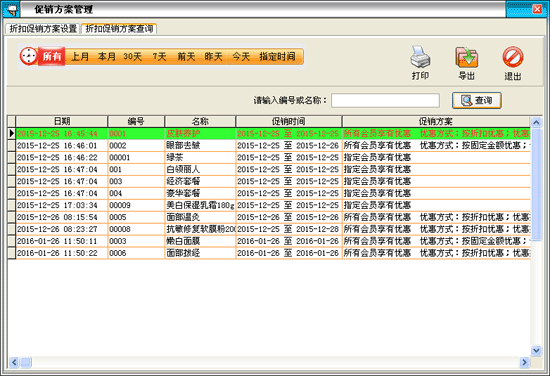
Task: Click the 打印 printer icon
Action: pos(420,56)
